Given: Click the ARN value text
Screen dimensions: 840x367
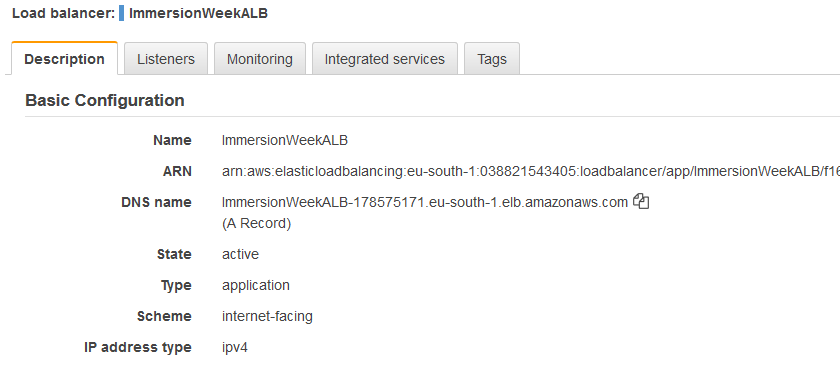Looking at the screenshot, I should tap(530, 171).
